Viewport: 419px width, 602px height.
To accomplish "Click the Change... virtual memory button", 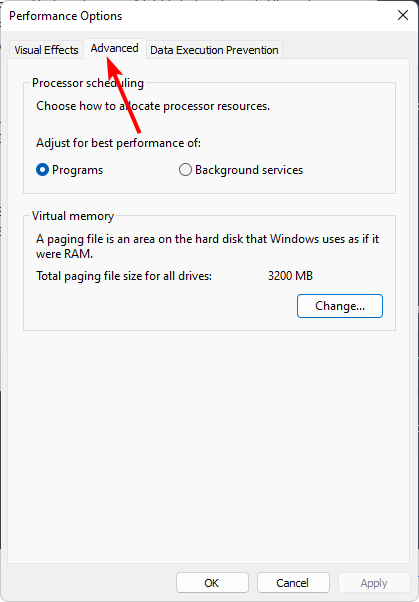I will click(340, 306).
